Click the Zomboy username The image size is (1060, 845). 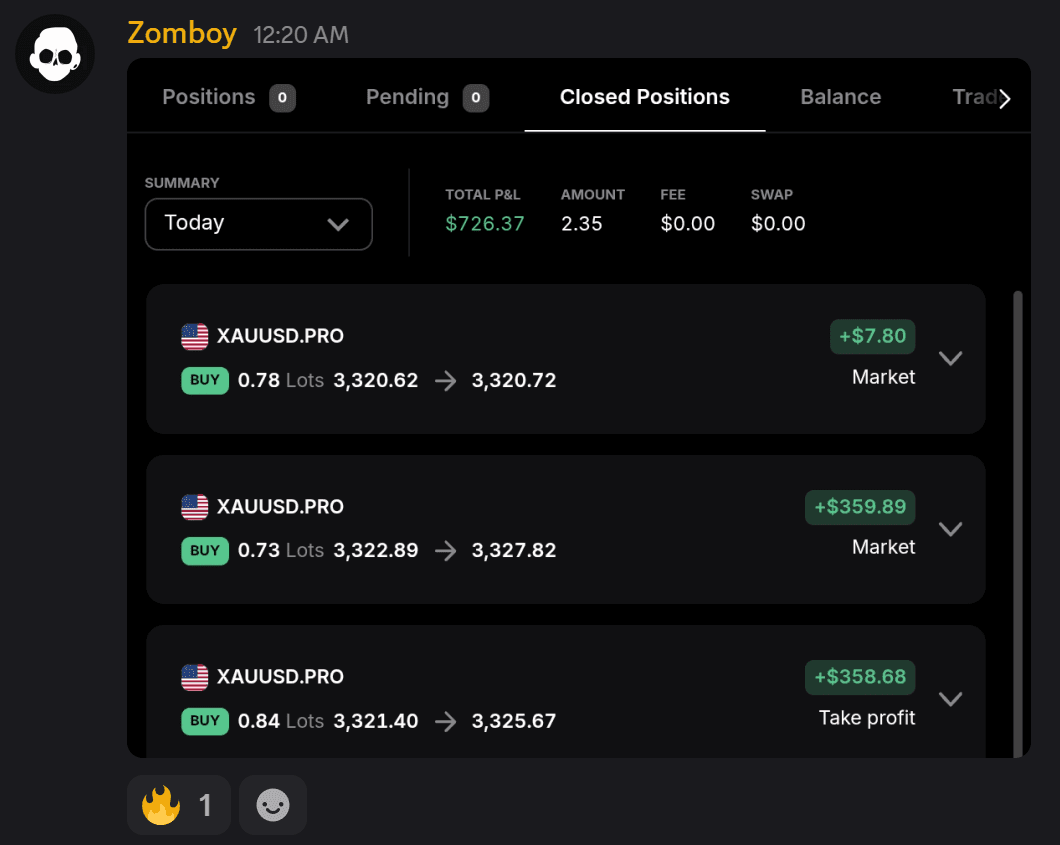click(x=181, y=33)
